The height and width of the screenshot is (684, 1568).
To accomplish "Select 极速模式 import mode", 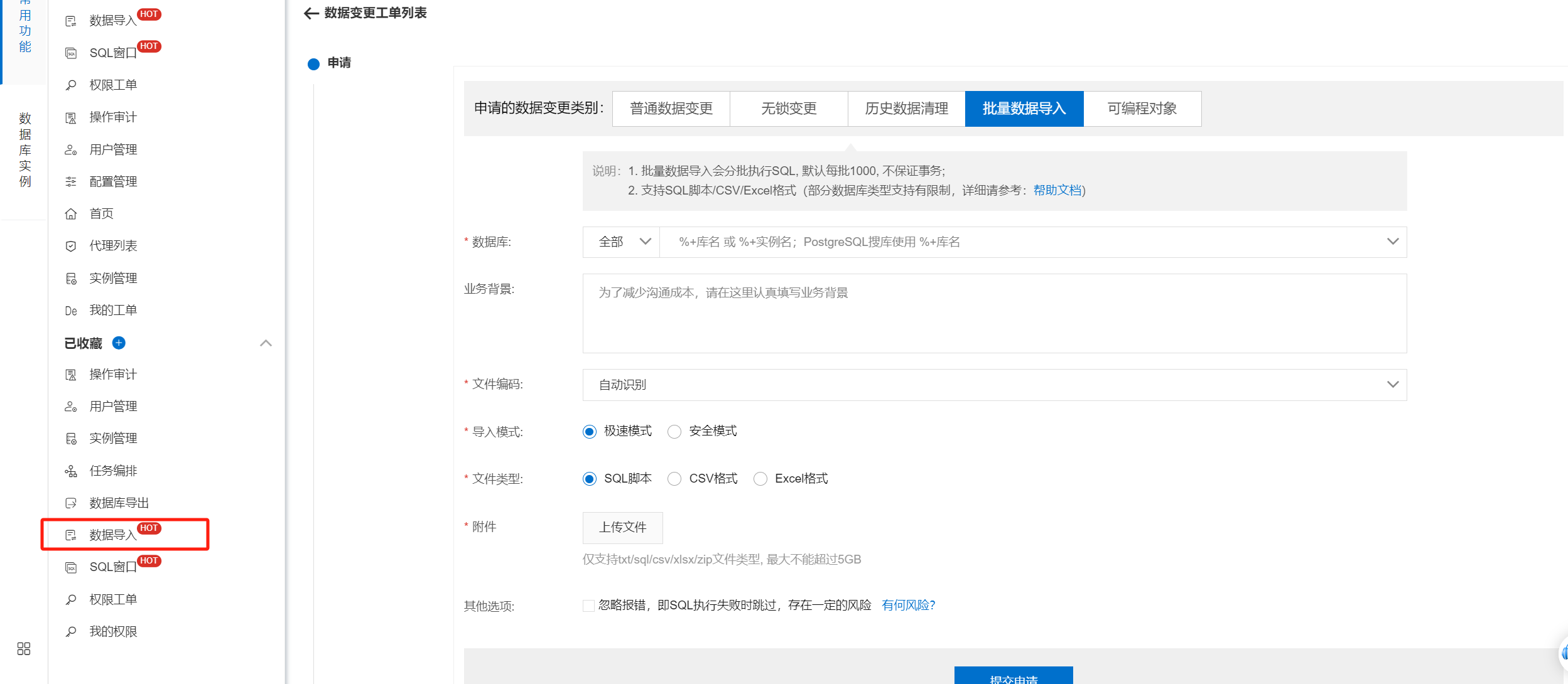I will click(x=589, y=432).
